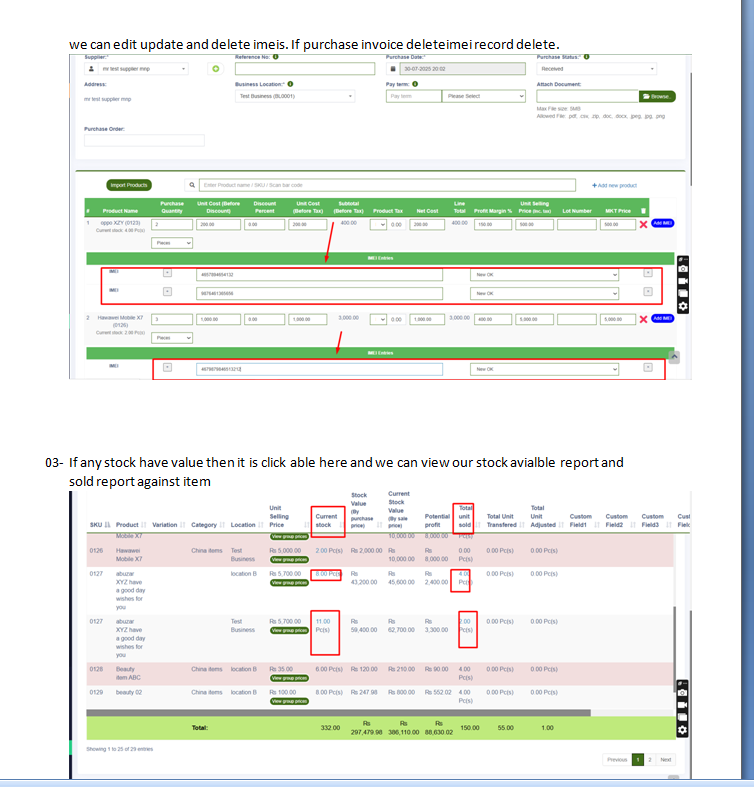Sort the stock report by the SKU column header
754x787 pixels.
(x=97, y=524)
